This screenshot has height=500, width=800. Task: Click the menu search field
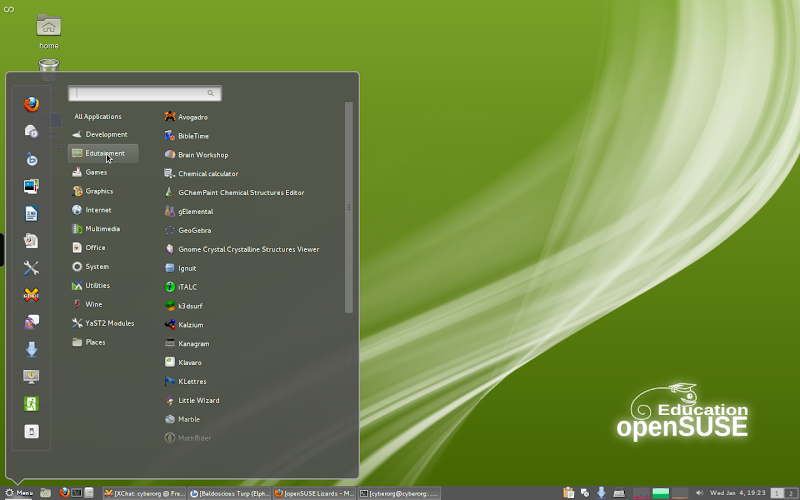pyautogui.click(x=144, y=93)
